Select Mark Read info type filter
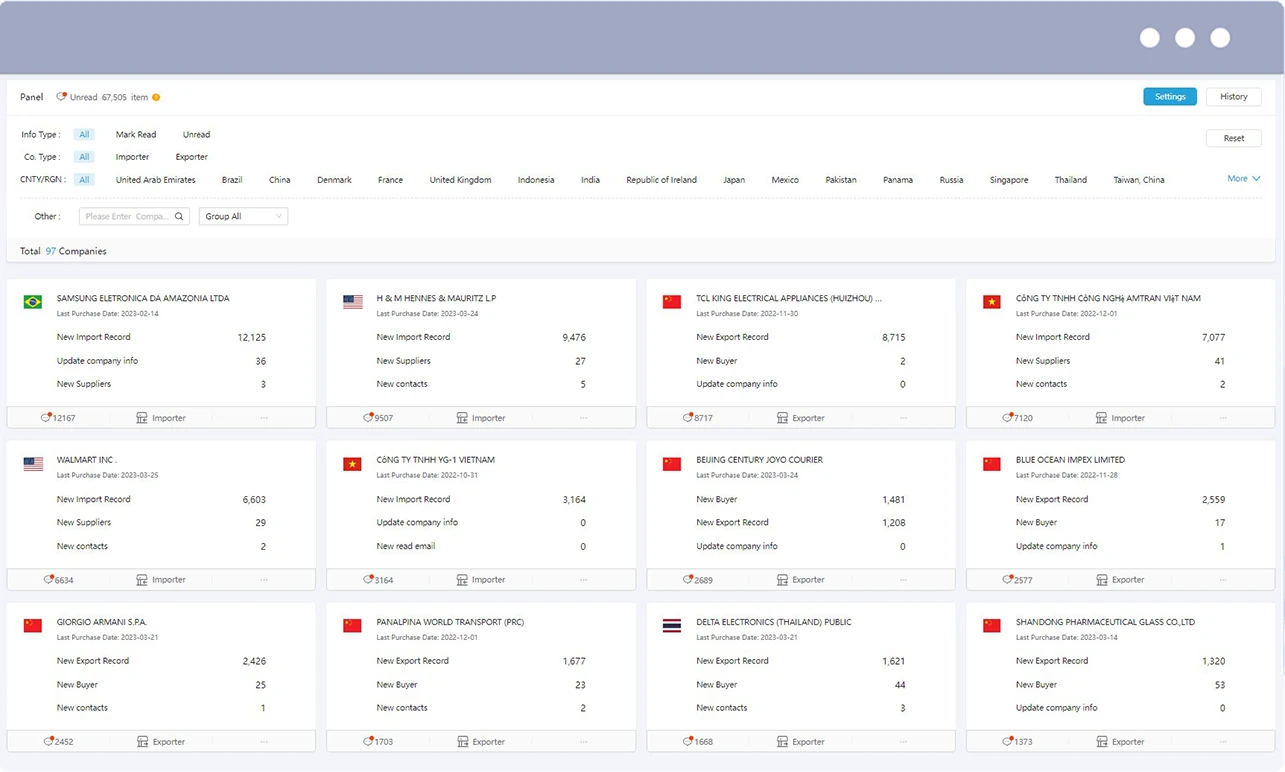Image resolution: width=1285 pixels, height=772 pixels. tap(136, 134)
